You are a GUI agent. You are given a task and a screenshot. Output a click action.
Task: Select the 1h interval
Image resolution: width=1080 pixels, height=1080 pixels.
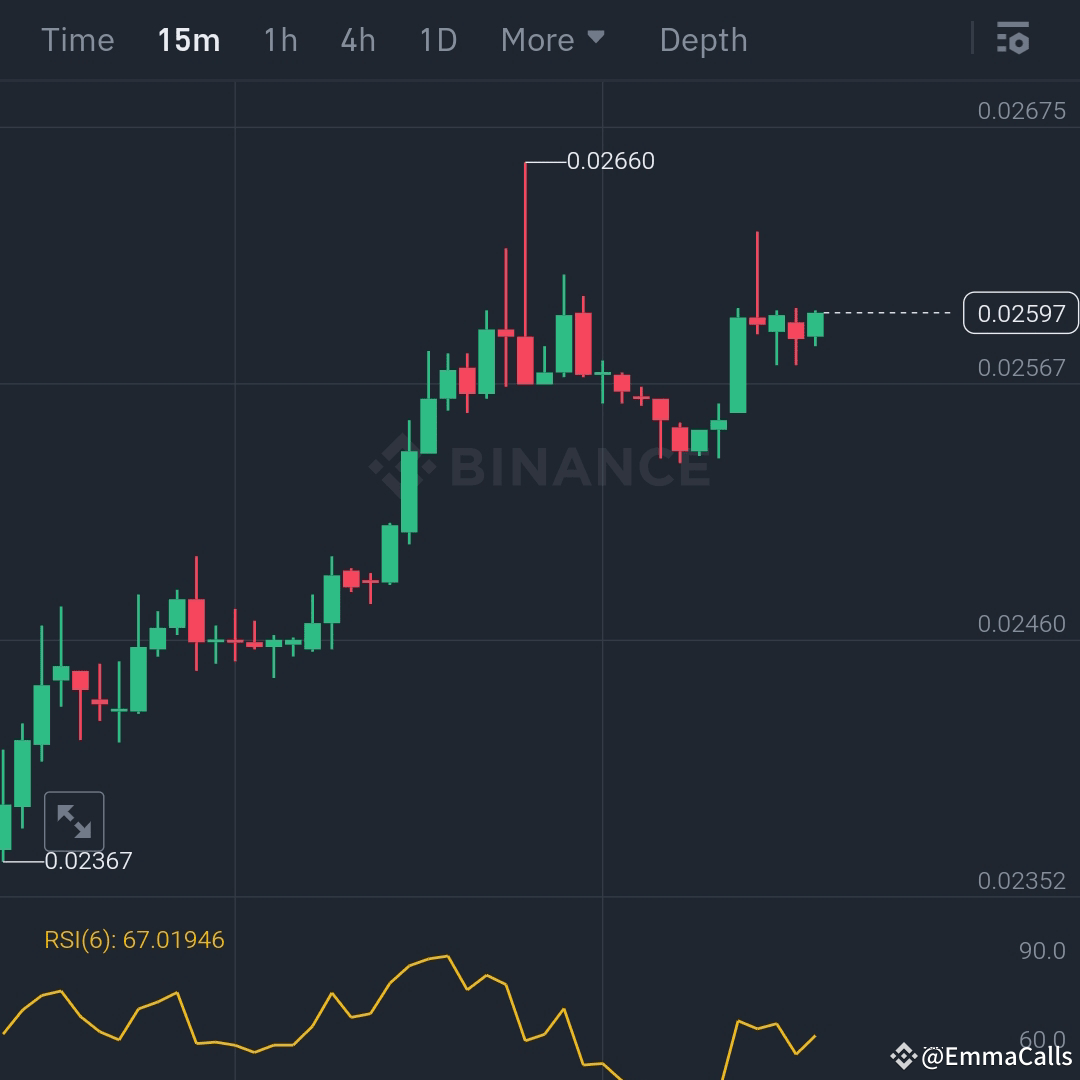[x=281, y=40]
